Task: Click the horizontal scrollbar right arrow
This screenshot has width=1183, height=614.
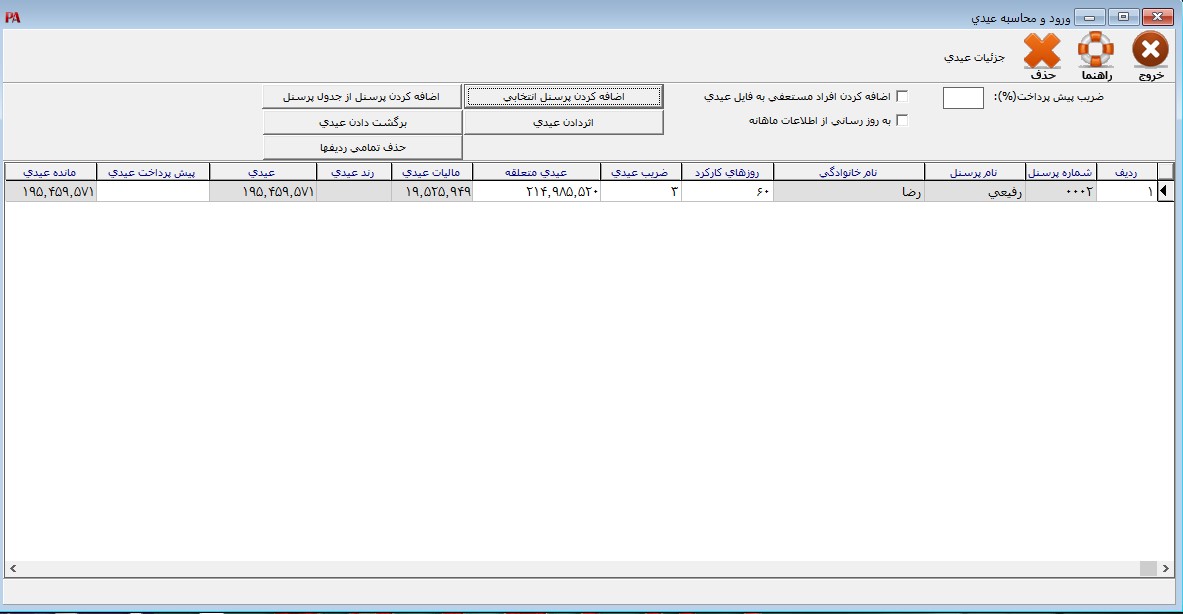Action: click(1166, 568)
